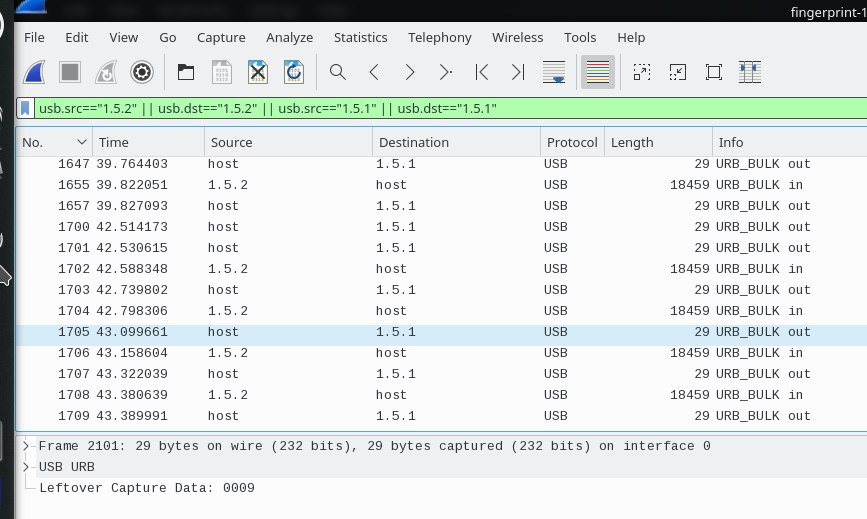
Task: Expand the Frame 2101 details tree
Action: point(25,445)
